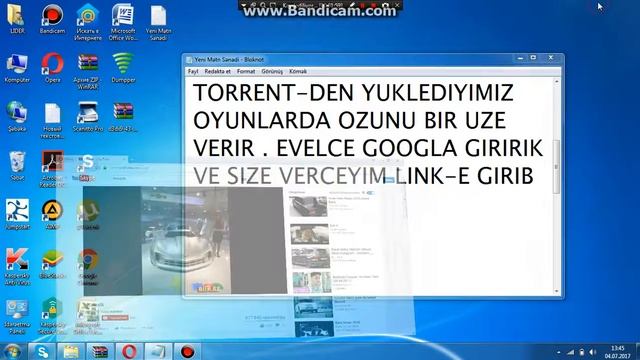
Task: Open the Redakta et menu
Action: pos(218,71)
